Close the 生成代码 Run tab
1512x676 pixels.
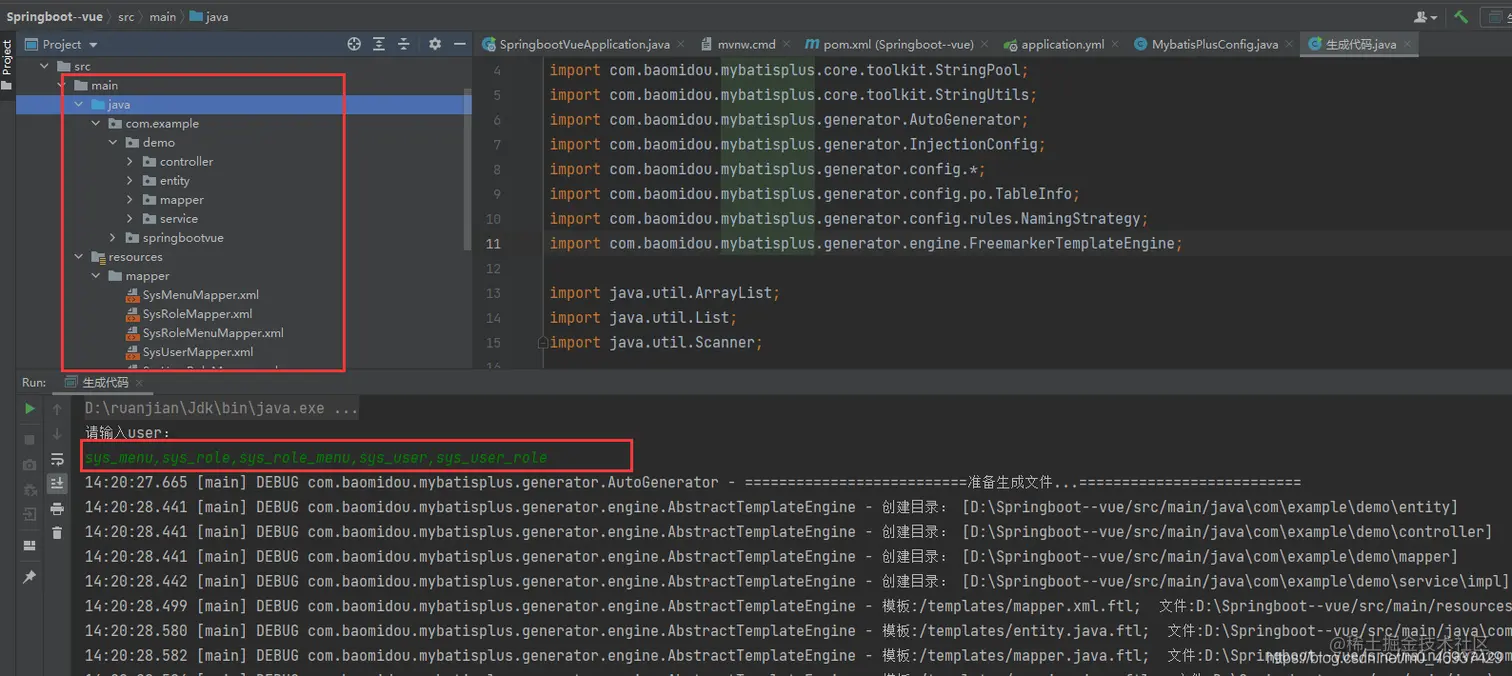[x=141, y=383]
